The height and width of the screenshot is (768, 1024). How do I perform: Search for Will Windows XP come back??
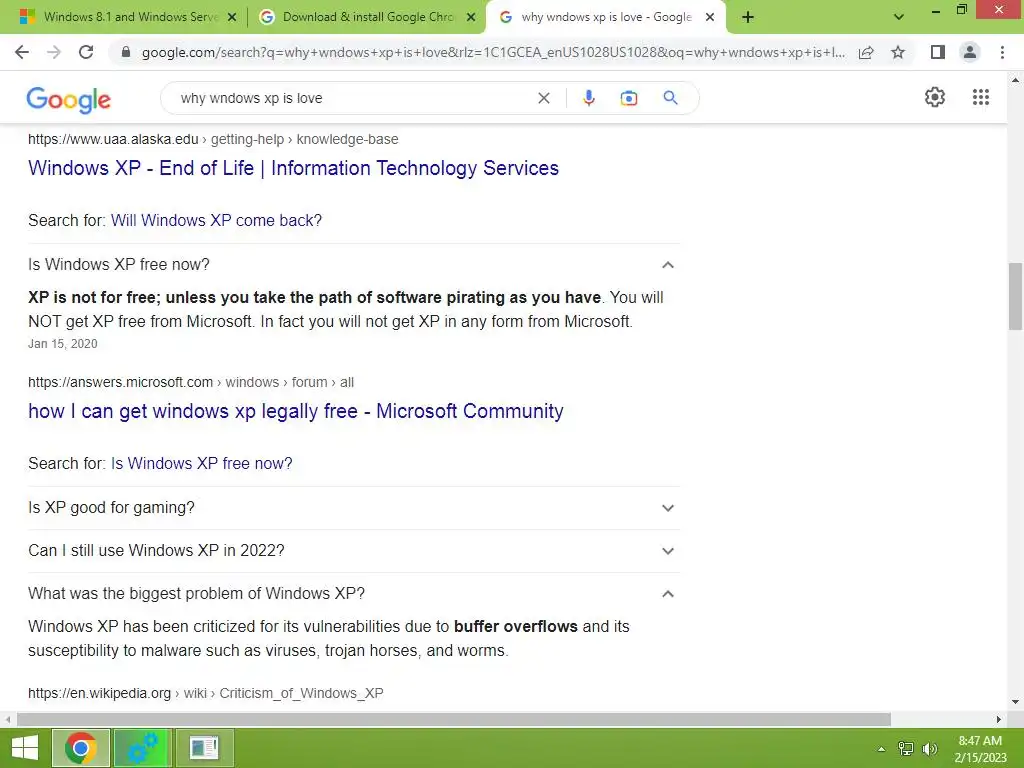[216, 220]
